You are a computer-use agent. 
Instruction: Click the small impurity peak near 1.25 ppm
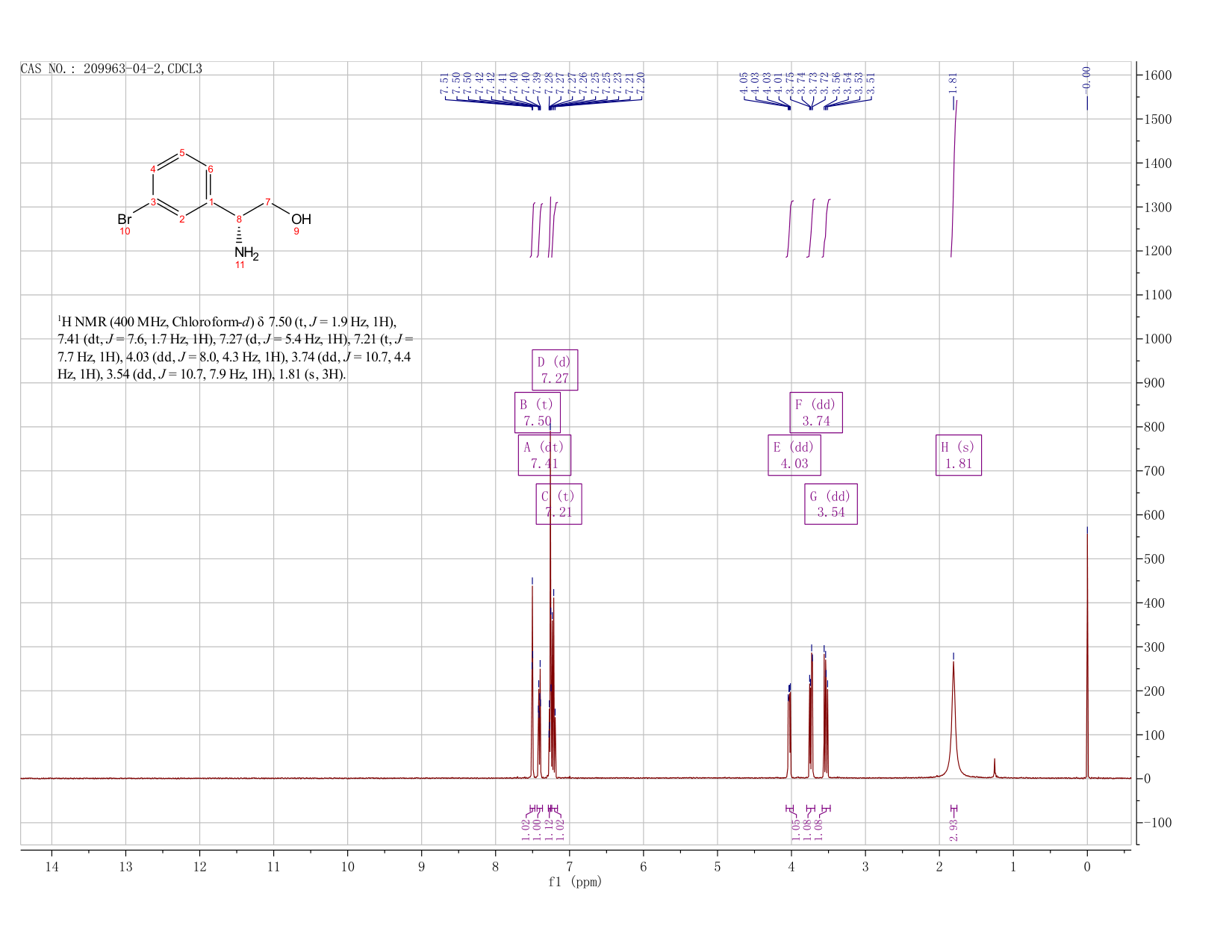point(995,768)
